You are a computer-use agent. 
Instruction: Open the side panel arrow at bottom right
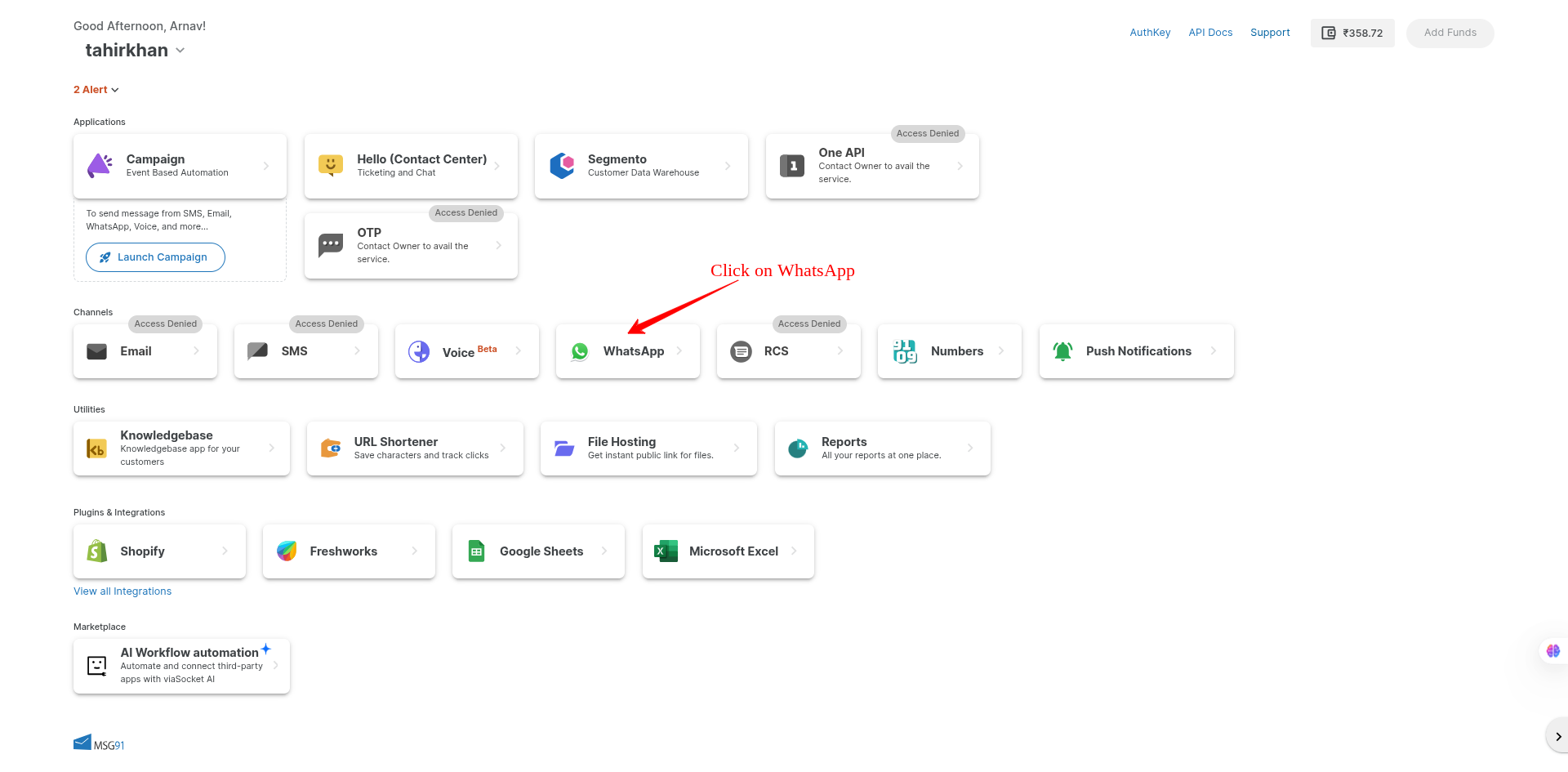click(x=1558, y=736)
